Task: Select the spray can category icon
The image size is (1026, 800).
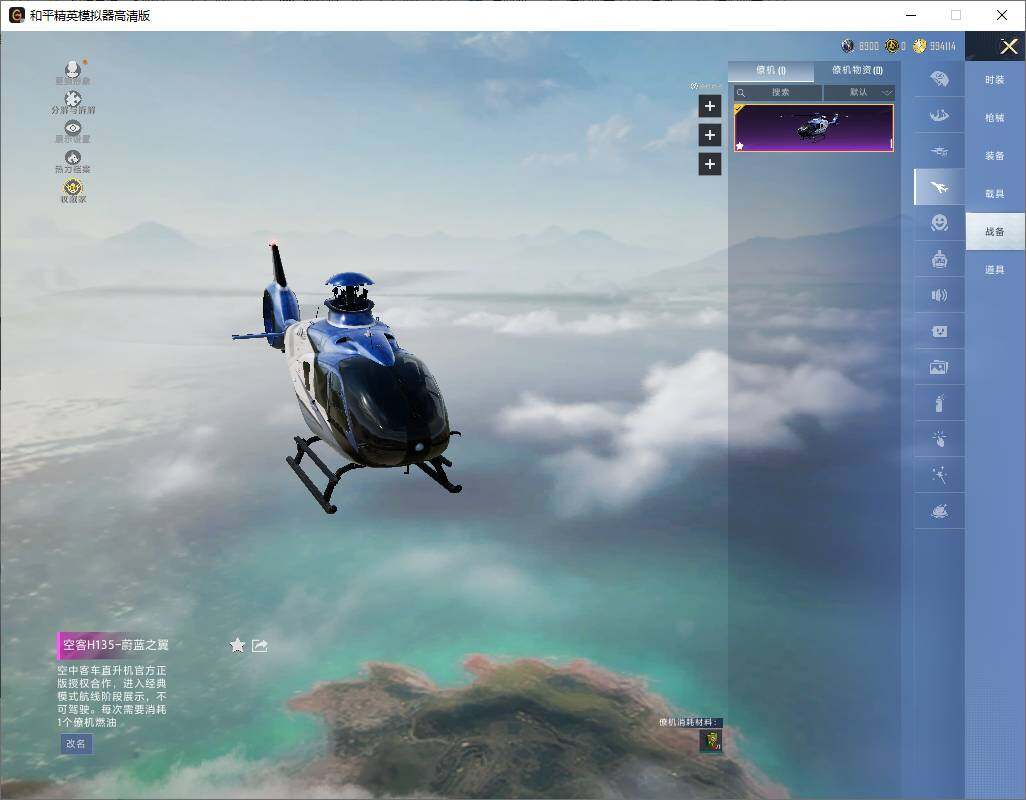Action: [x=939, y=404]
